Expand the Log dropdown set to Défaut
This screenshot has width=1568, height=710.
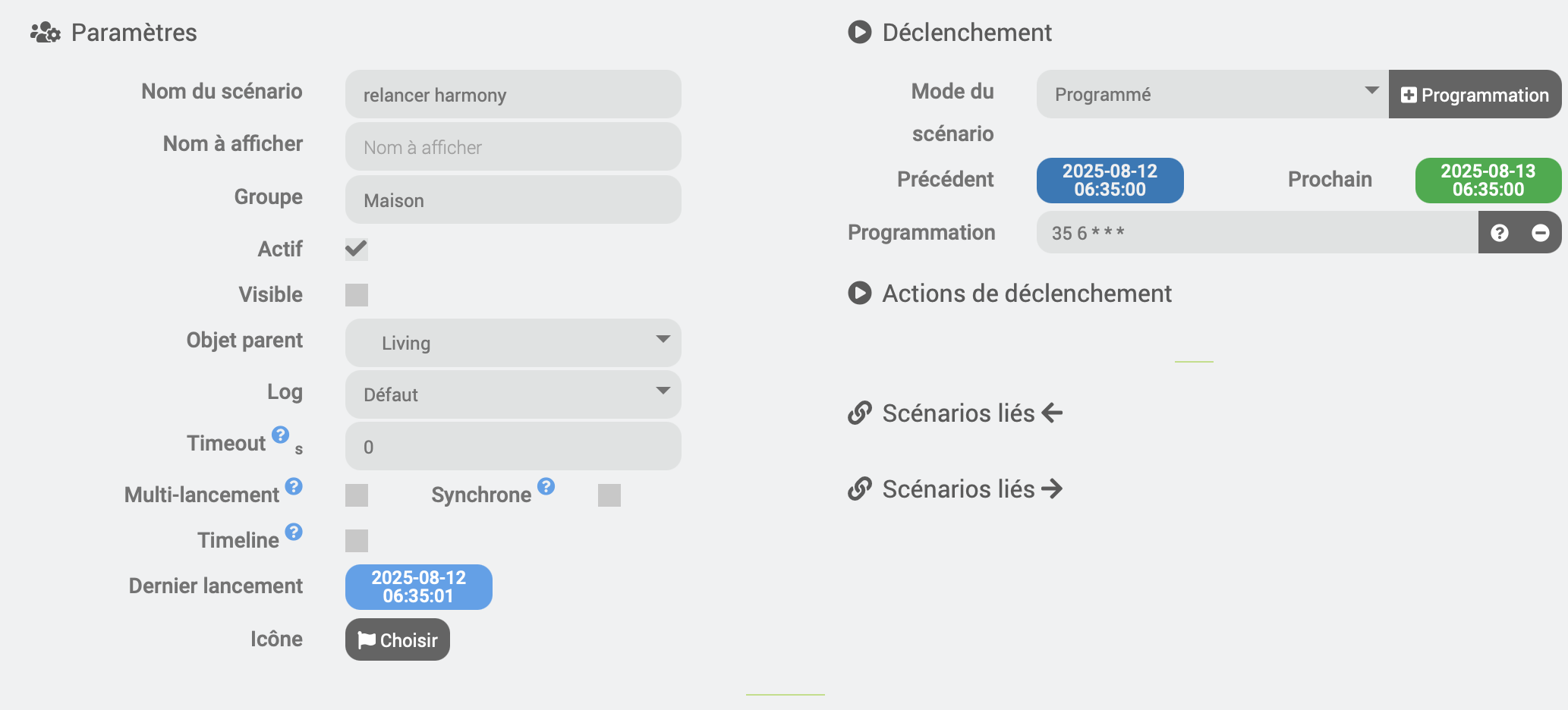[513, 394]
